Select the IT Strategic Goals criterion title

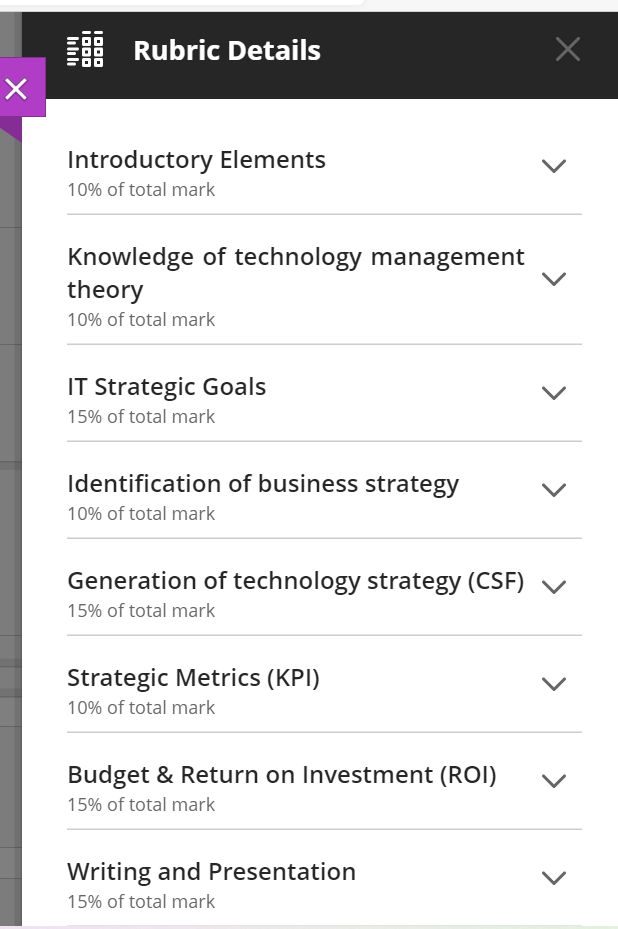pyautogui.click(x=166, y=387)
